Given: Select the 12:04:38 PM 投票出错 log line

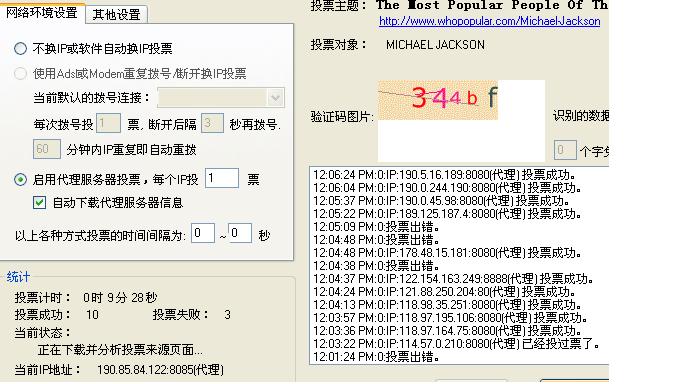Looking at the screenshot, I should pos(376,266).
